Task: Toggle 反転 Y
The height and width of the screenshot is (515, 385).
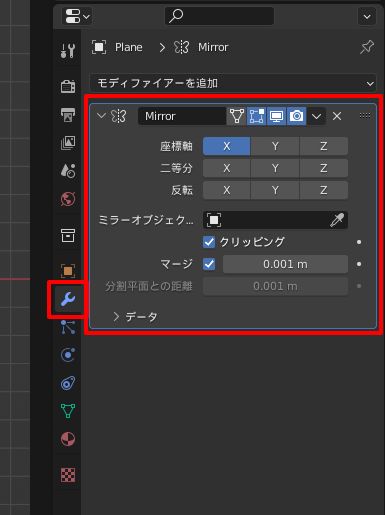Action: pos(275,190)
